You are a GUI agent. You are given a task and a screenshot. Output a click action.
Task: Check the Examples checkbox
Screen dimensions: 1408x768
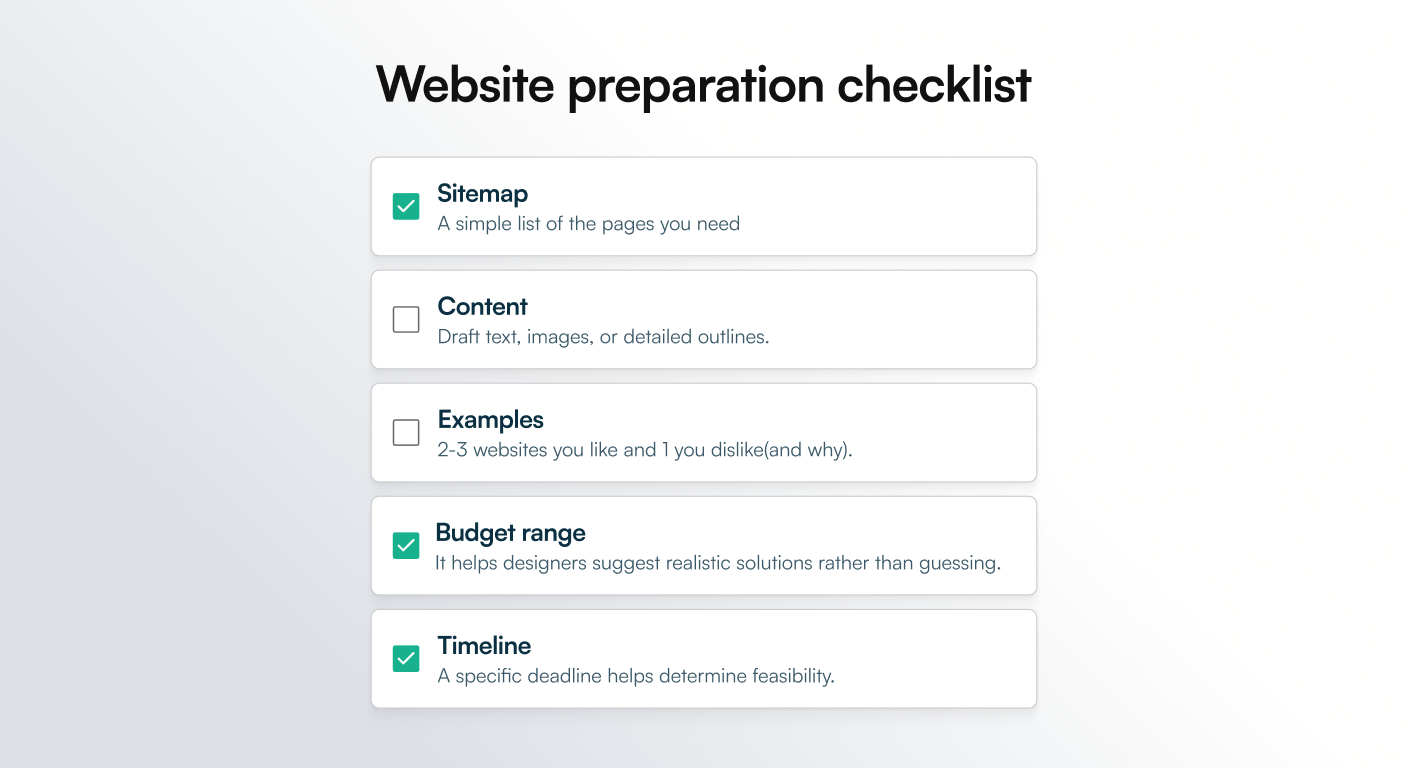(406, 432)
